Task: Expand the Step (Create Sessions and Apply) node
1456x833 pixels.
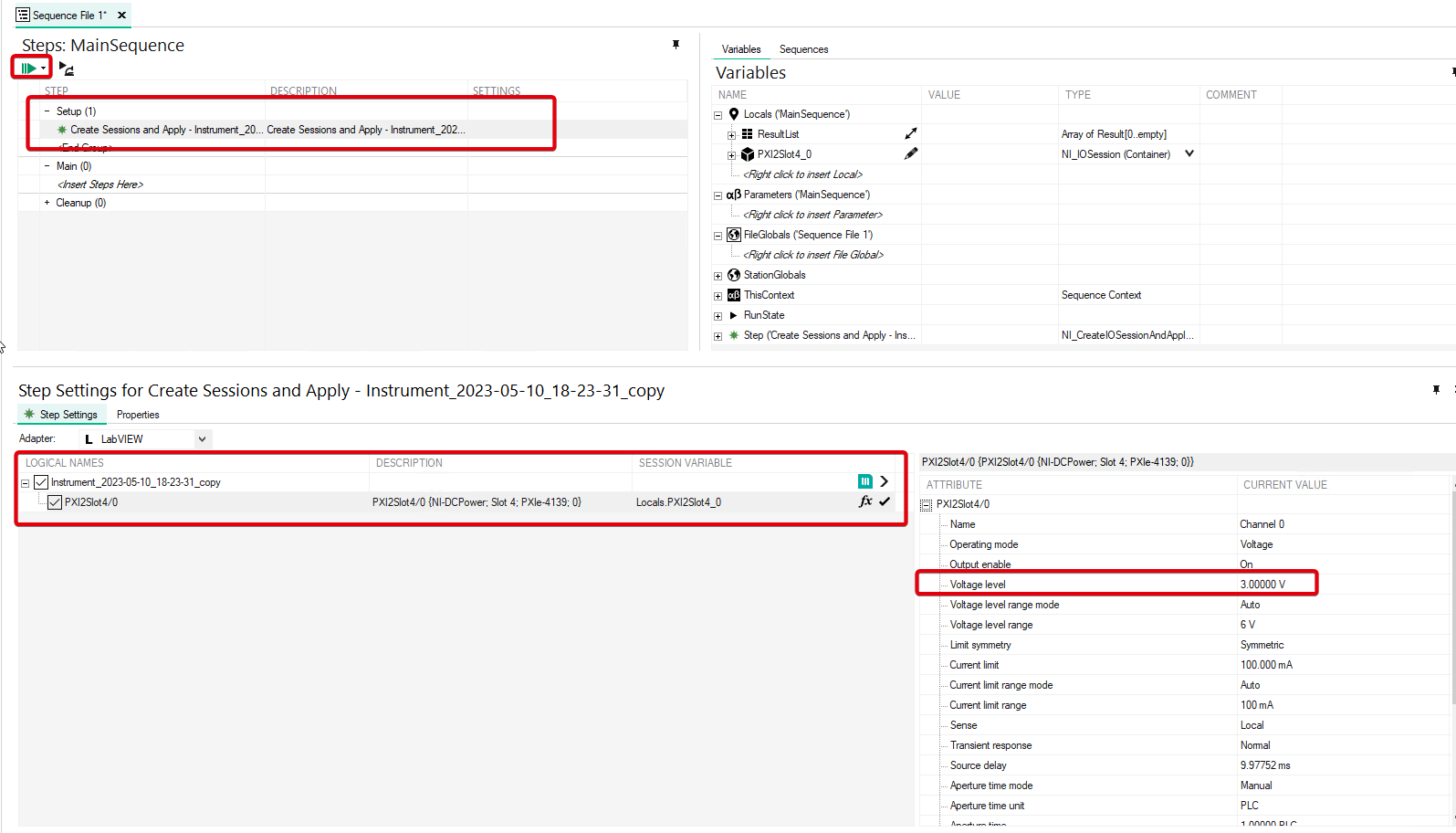Action: (x=718, y=336)
